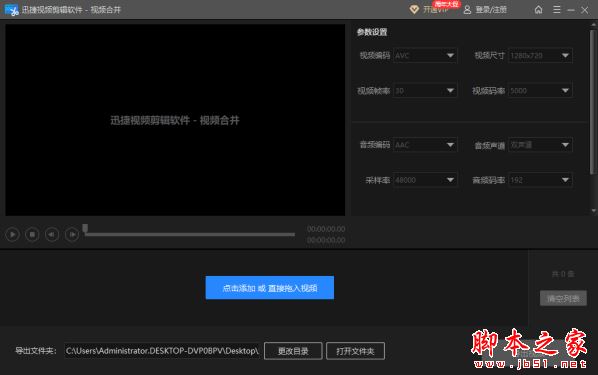Click the 打开文件夹 button
This screenshot has height=375, width=598.
[355, 351]
